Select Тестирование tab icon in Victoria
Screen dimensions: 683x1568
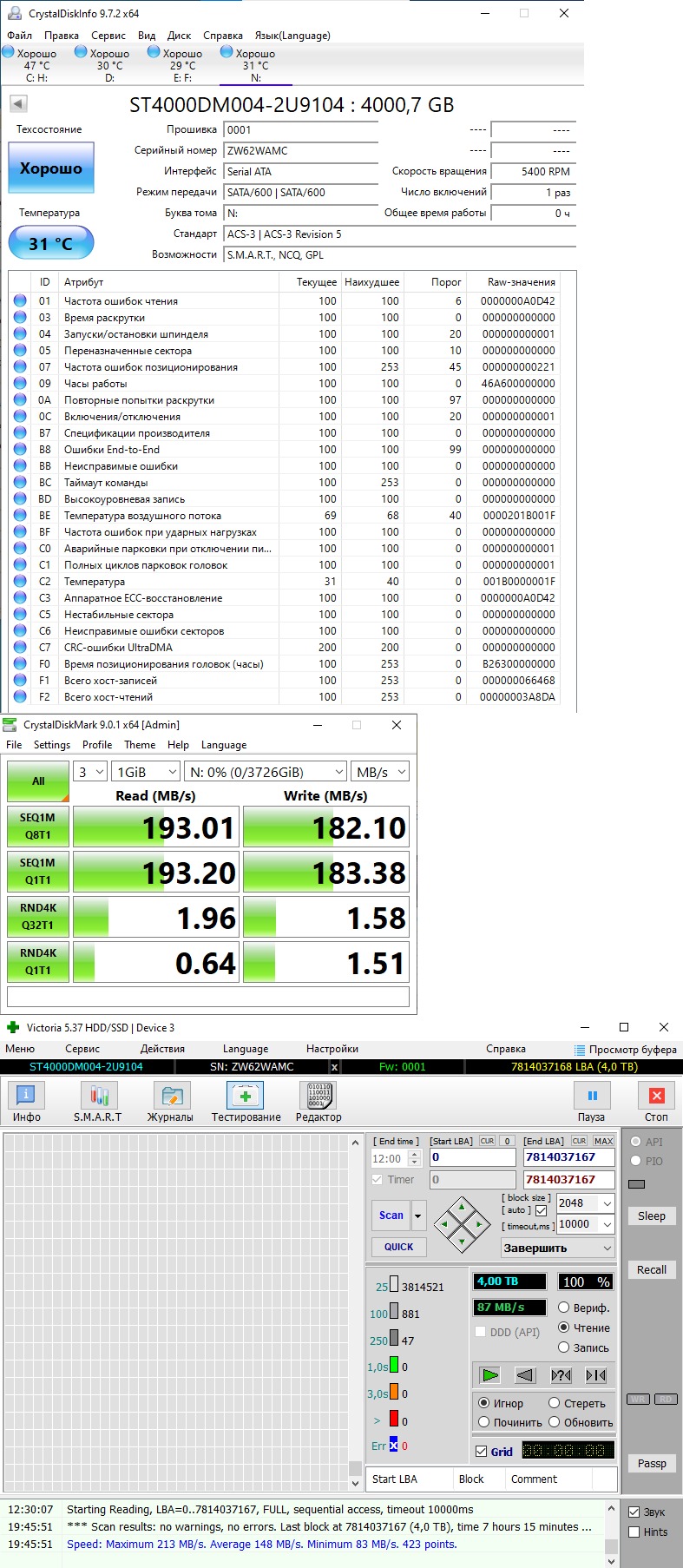(246, 1096)
